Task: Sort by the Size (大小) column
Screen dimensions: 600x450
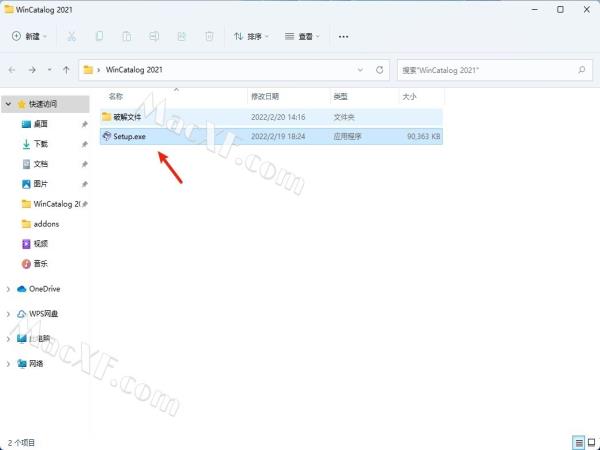Action: pos(409,96)
